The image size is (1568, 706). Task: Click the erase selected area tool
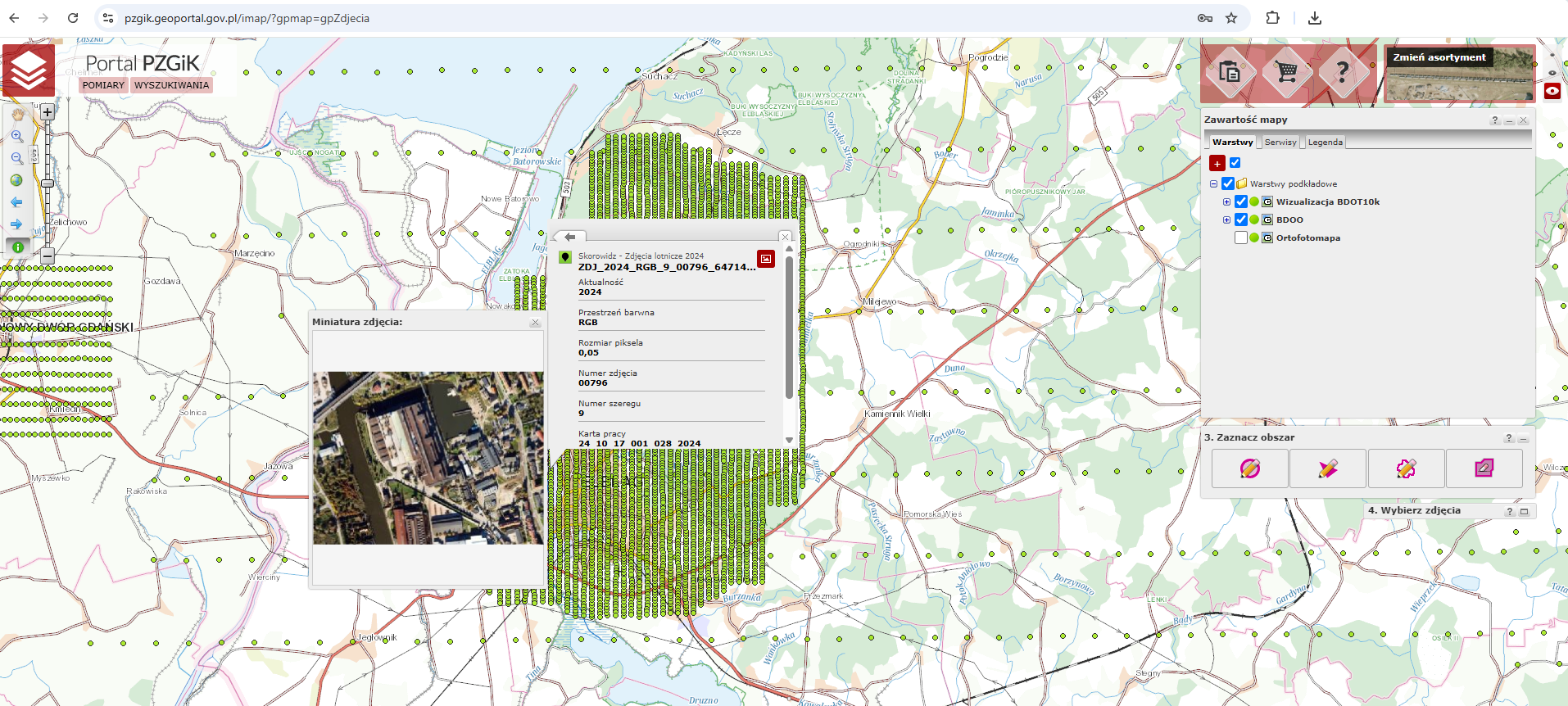click(1484, 468)
